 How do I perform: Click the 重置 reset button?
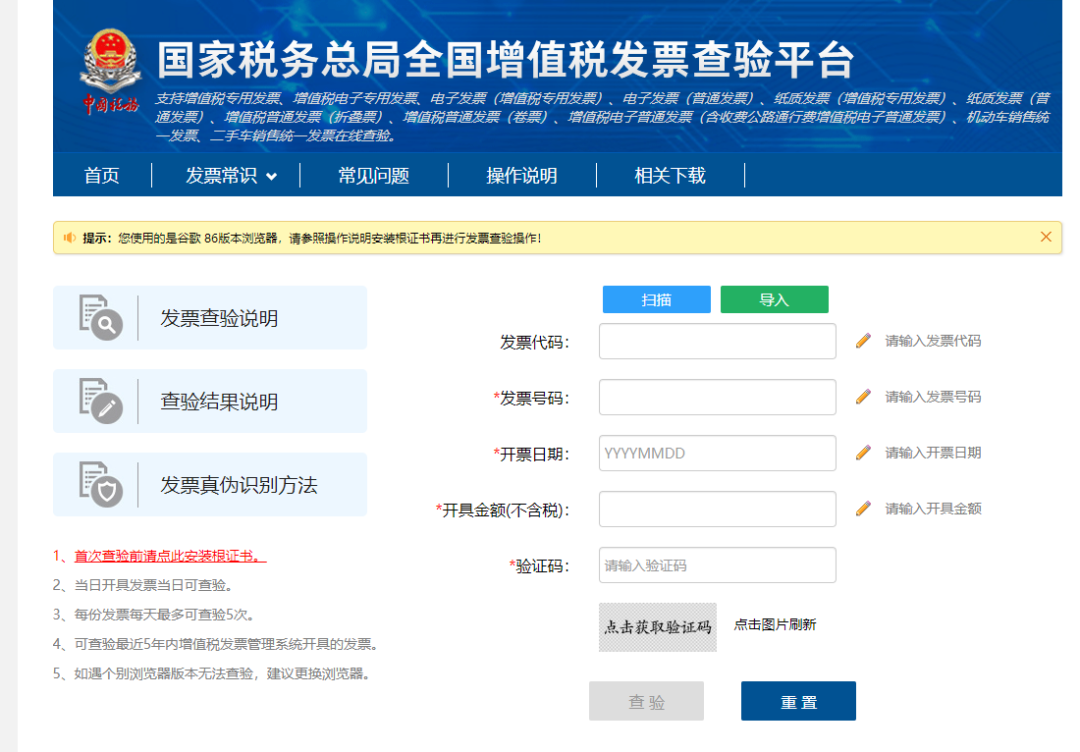tap(798, 701)
